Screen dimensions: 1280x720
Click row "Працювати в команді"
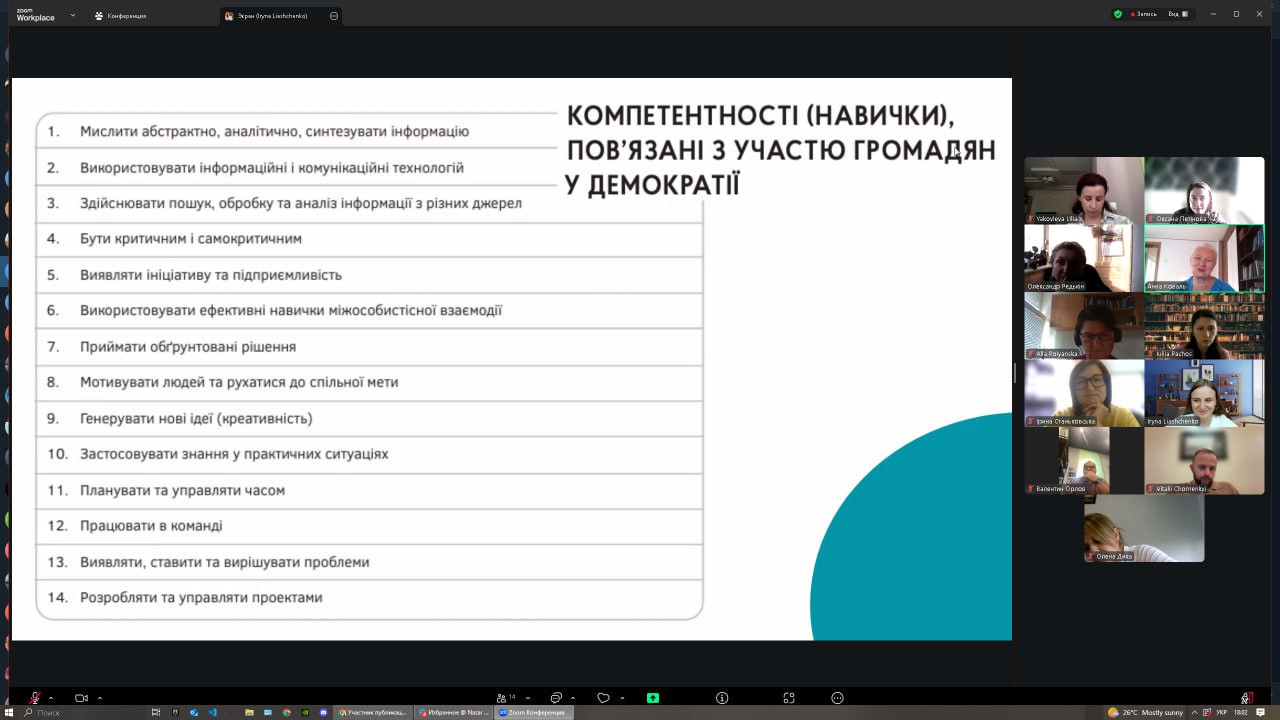coord(369,526)
